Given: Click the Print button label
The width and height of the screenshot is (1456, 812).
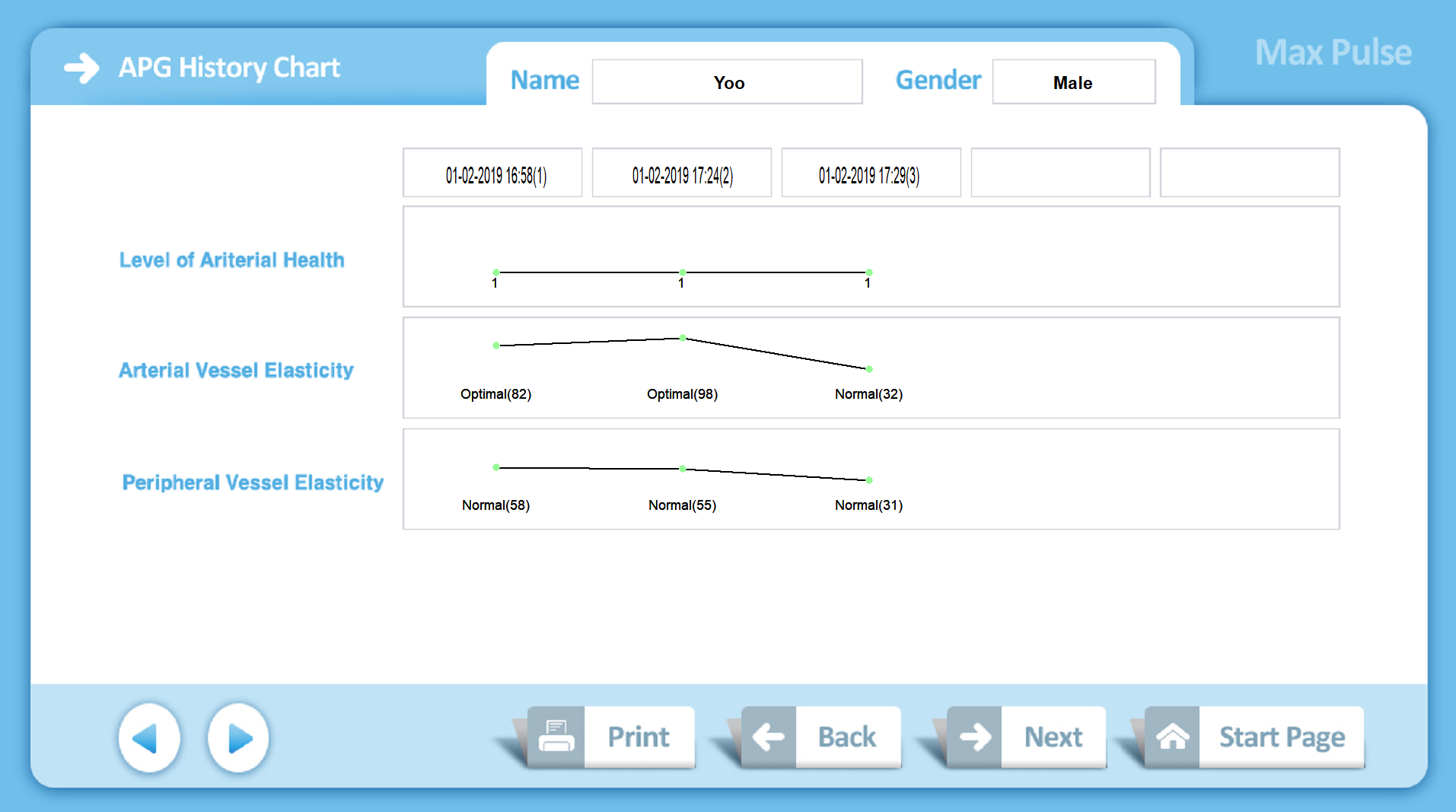Looking at the screenshot, I should coord(639,737).
